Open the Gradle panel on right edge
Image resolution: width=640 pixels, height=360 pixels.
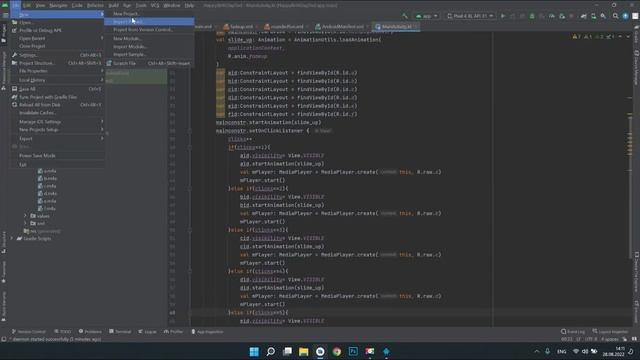(x=636, y=35)
